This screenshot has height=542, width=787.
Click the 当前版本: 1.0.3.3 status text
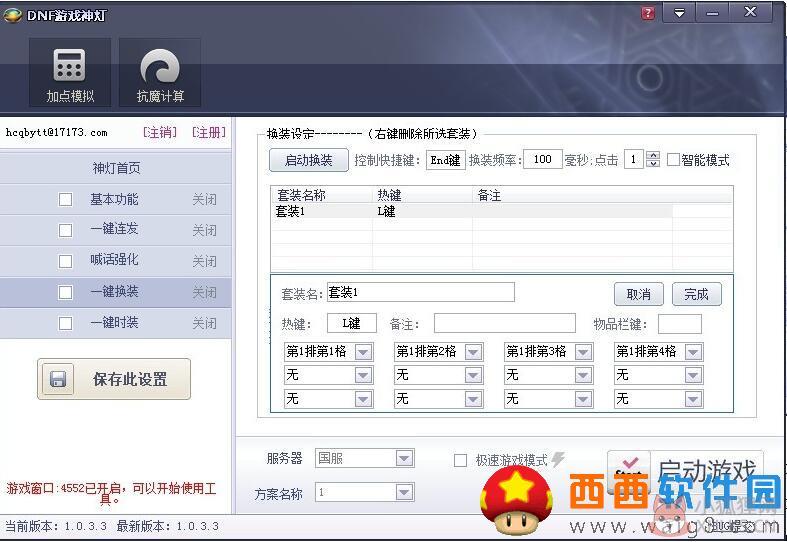point(56,526)
